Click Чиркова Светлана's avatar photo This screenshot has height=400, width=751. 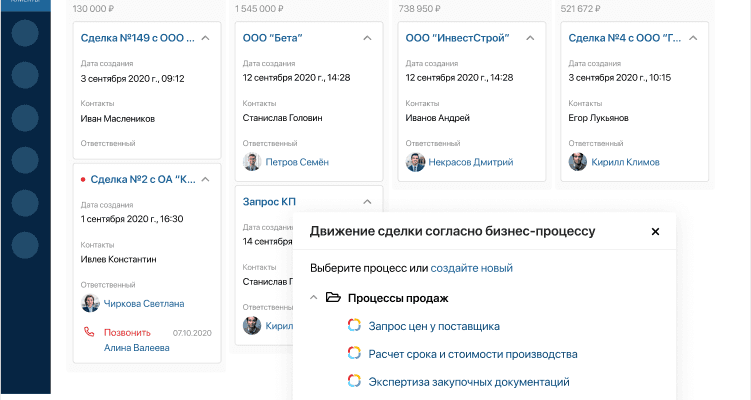pos(89,303)
